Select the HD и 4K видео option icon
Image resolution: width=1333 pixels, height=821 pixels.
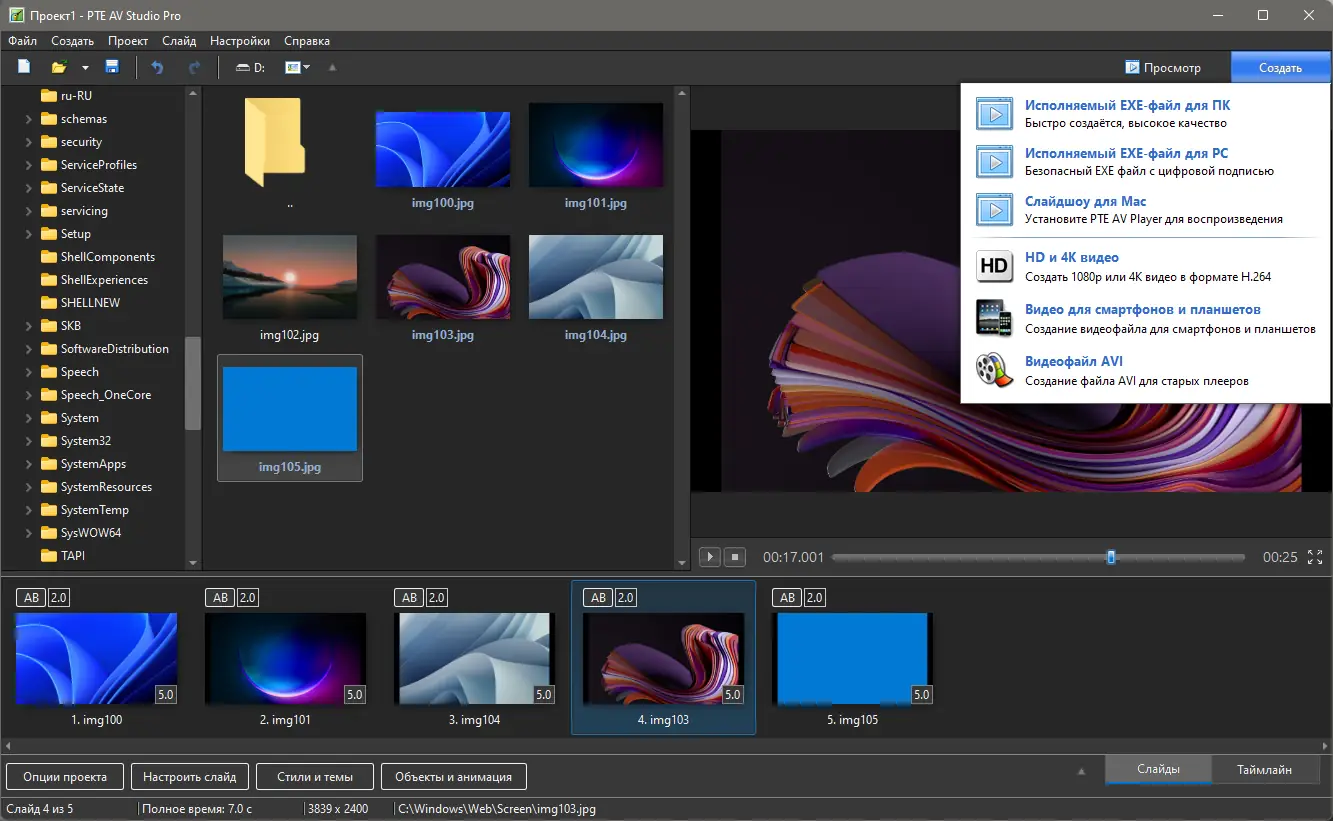click(994, 266)
